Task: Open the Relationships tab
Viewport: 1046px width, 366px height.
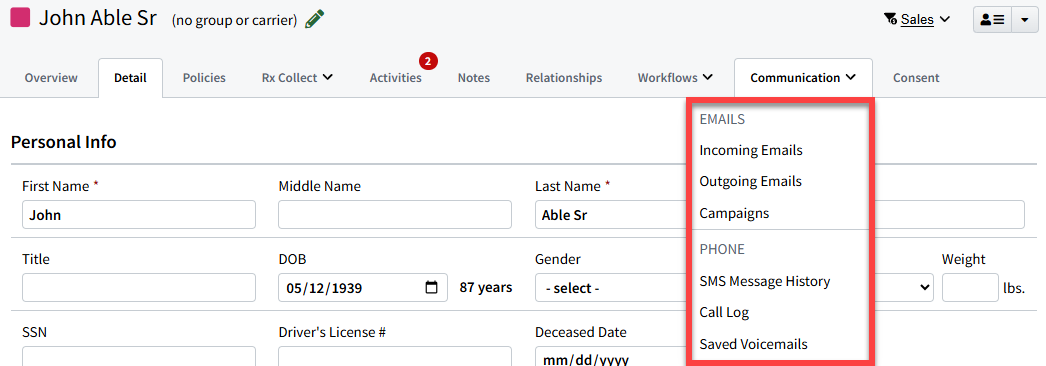Action: point(564,78)
